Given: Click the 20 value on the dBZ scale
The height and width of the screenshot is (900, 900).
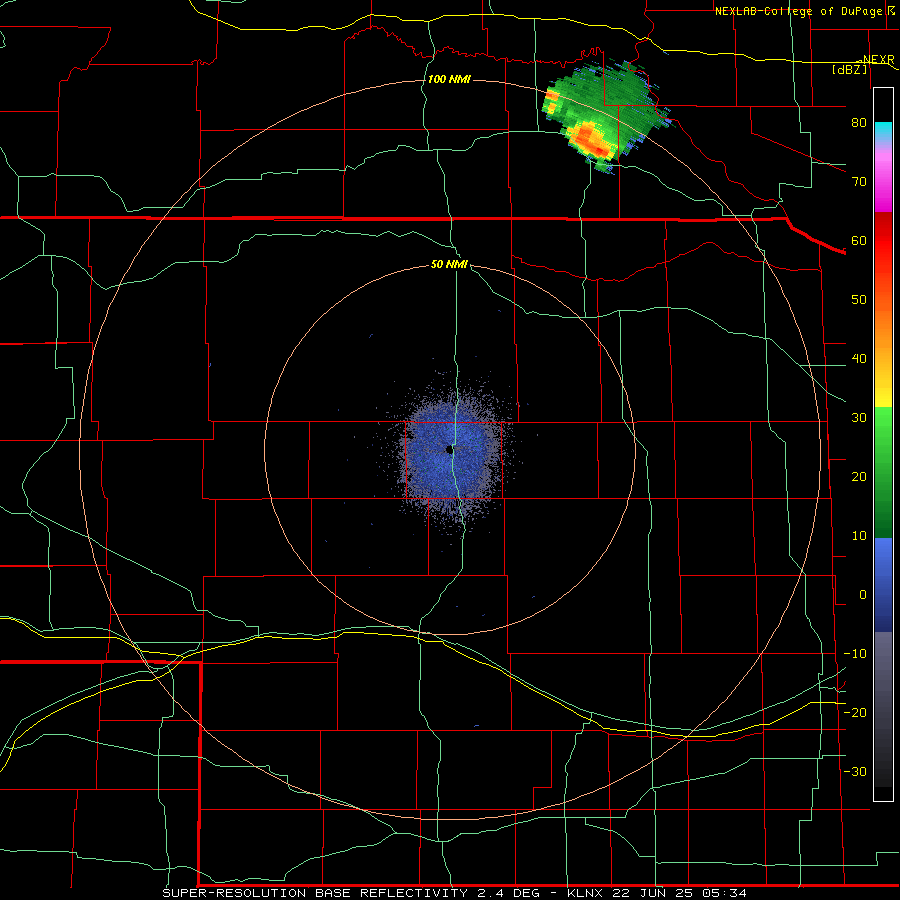Looking at the screenshot, I should pyautogui.click(x=859, y=476).
